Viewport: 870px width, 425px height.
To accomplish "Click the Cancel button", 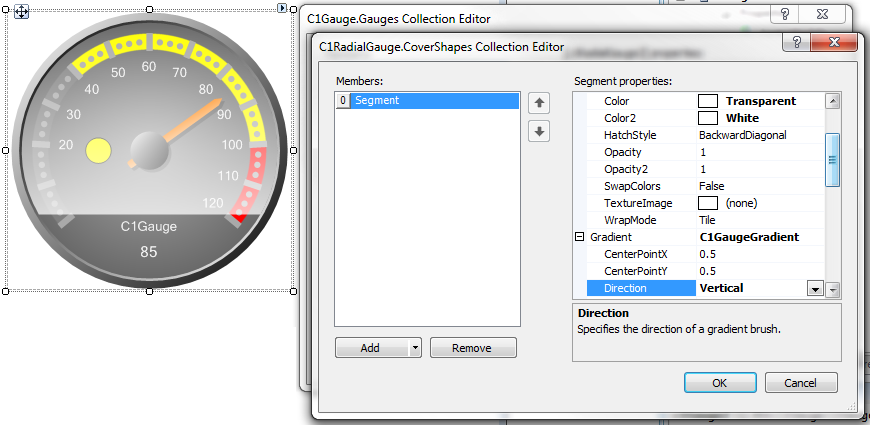I will point(799,382).
